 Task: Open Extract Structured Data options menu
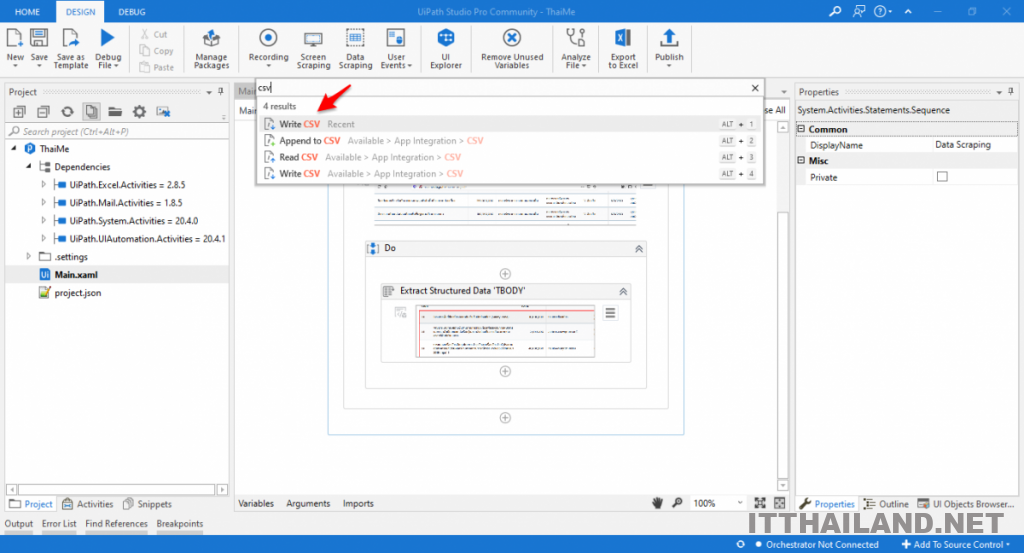coord(610,313)
